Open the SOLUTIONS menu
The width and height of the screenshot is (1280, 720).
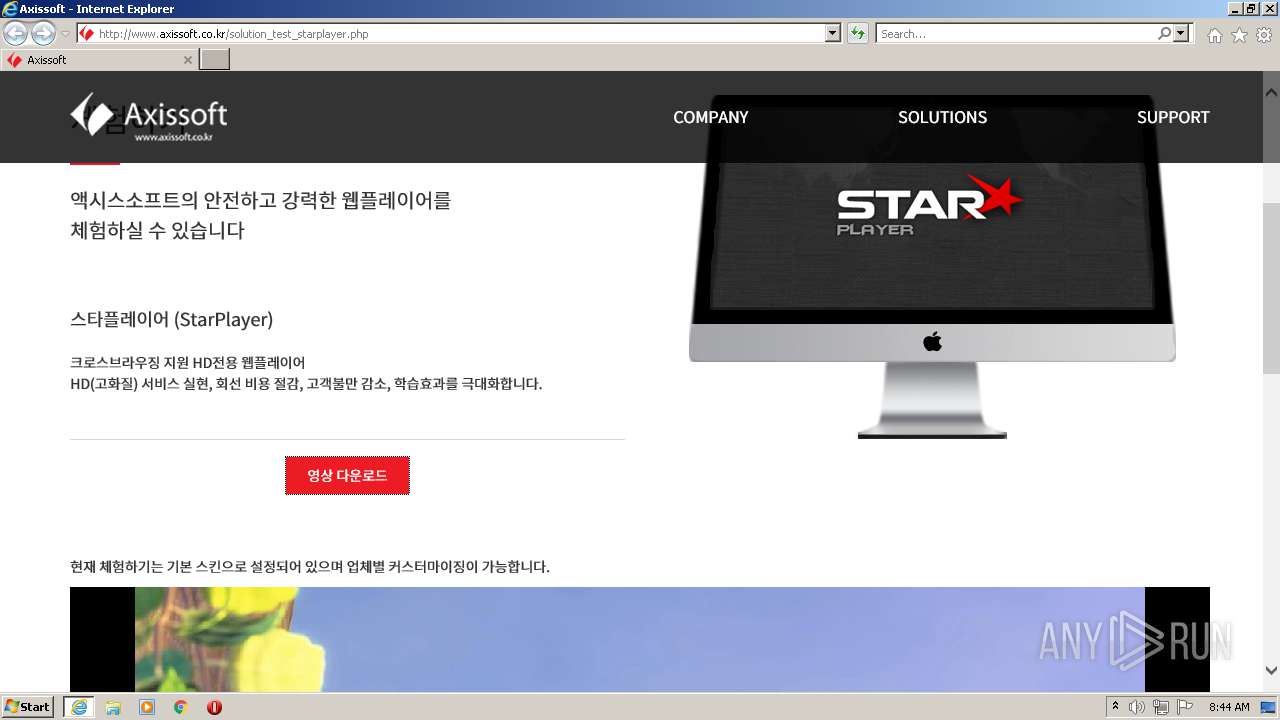click(x=942, y=117)
